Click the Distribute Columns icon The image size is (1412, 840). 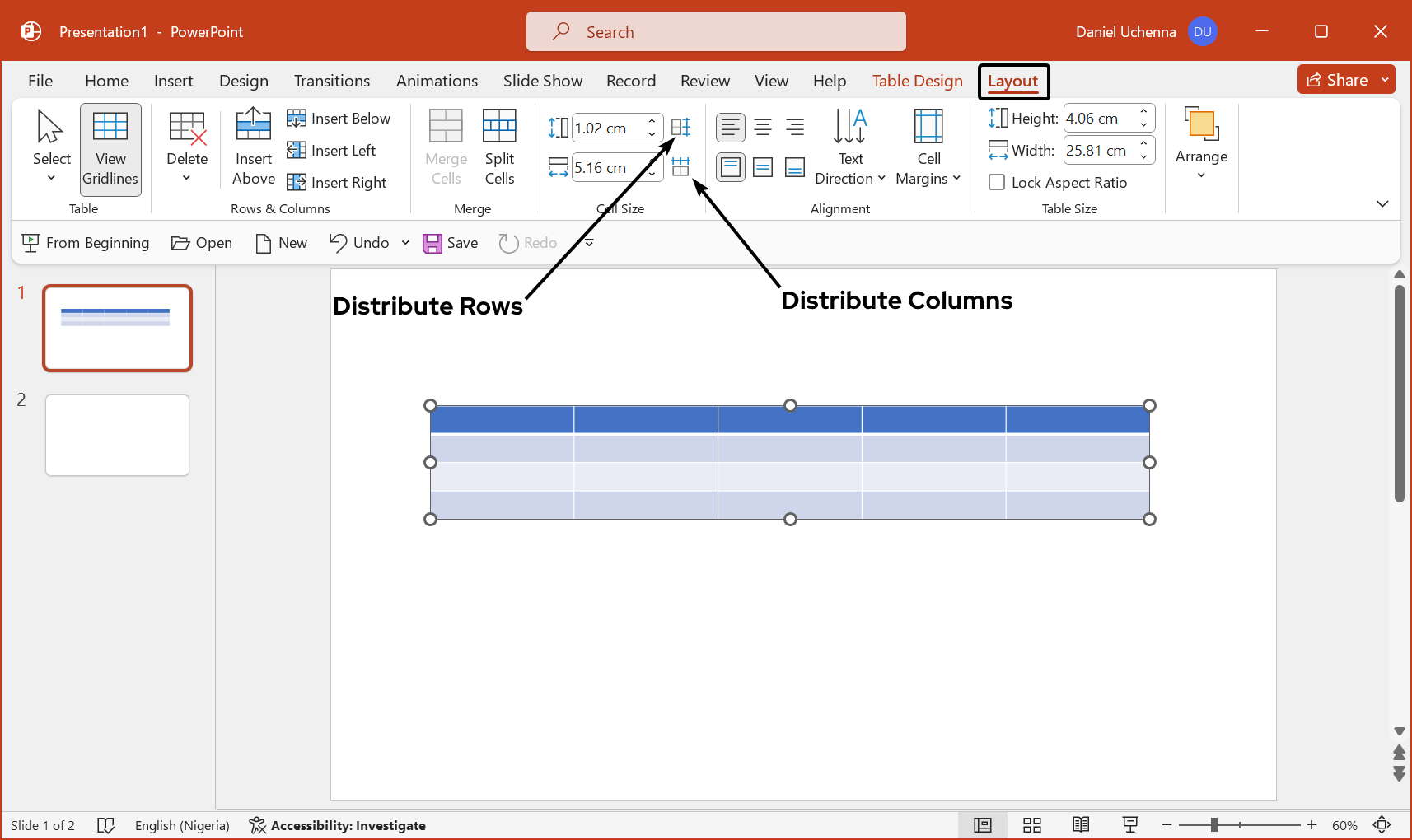(x=680, y=167)
